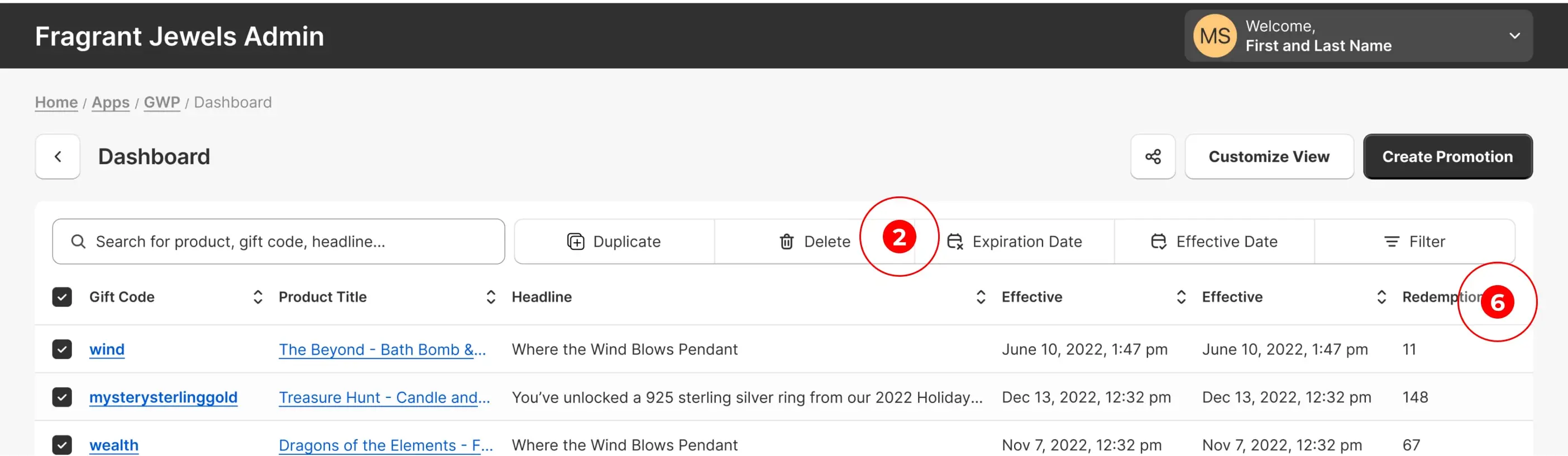Sort by Headline column arrows
This screenshot has width=1568, height=456.
coord(981,297)
